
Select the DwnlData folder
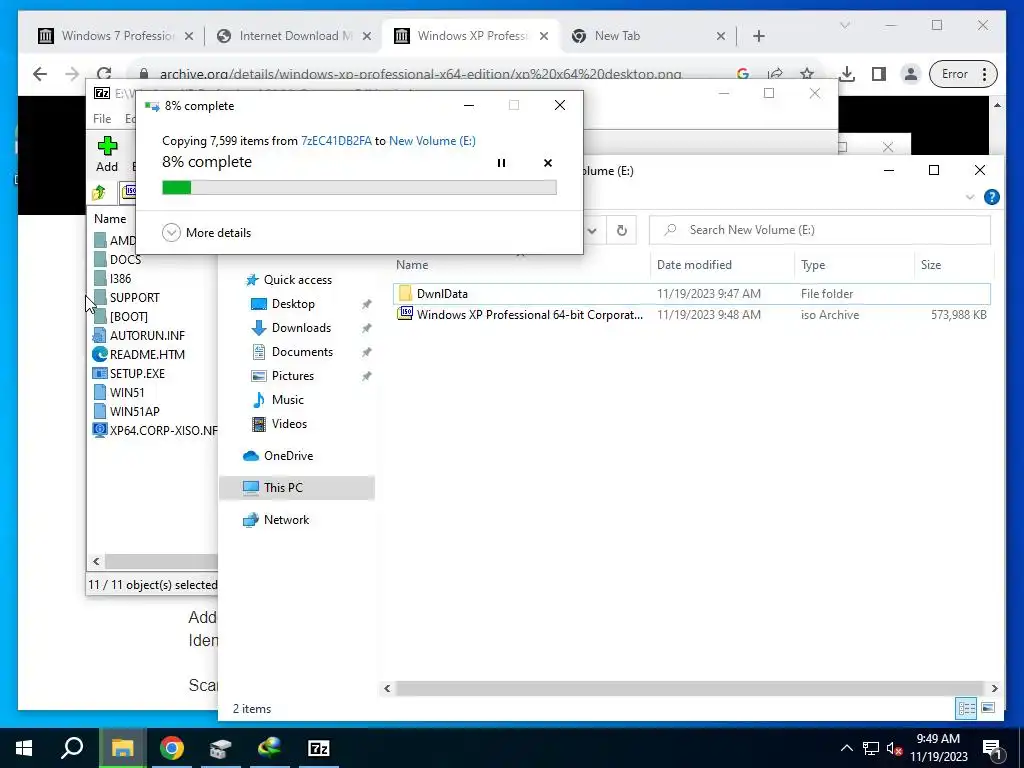(692, 294)
